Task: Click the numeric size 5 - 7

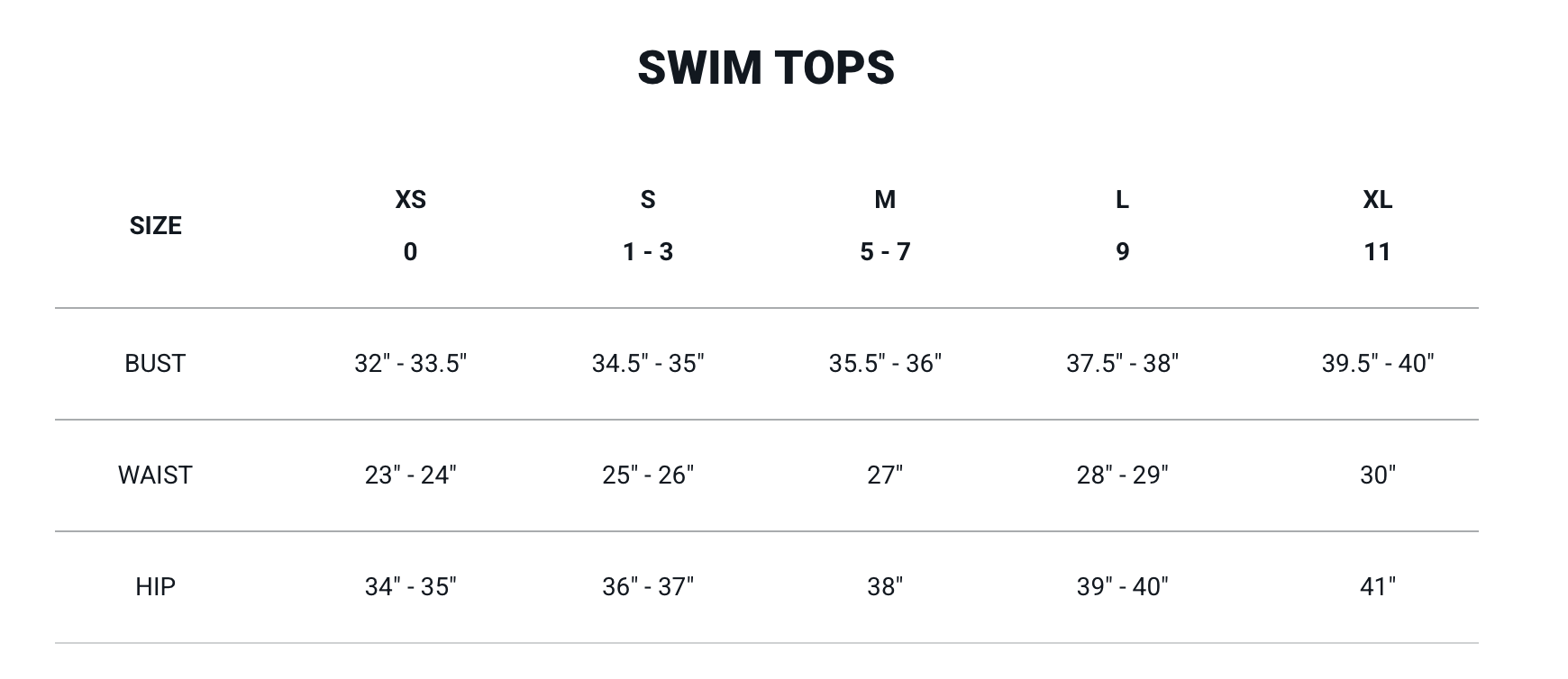Action: coord(885,251)
